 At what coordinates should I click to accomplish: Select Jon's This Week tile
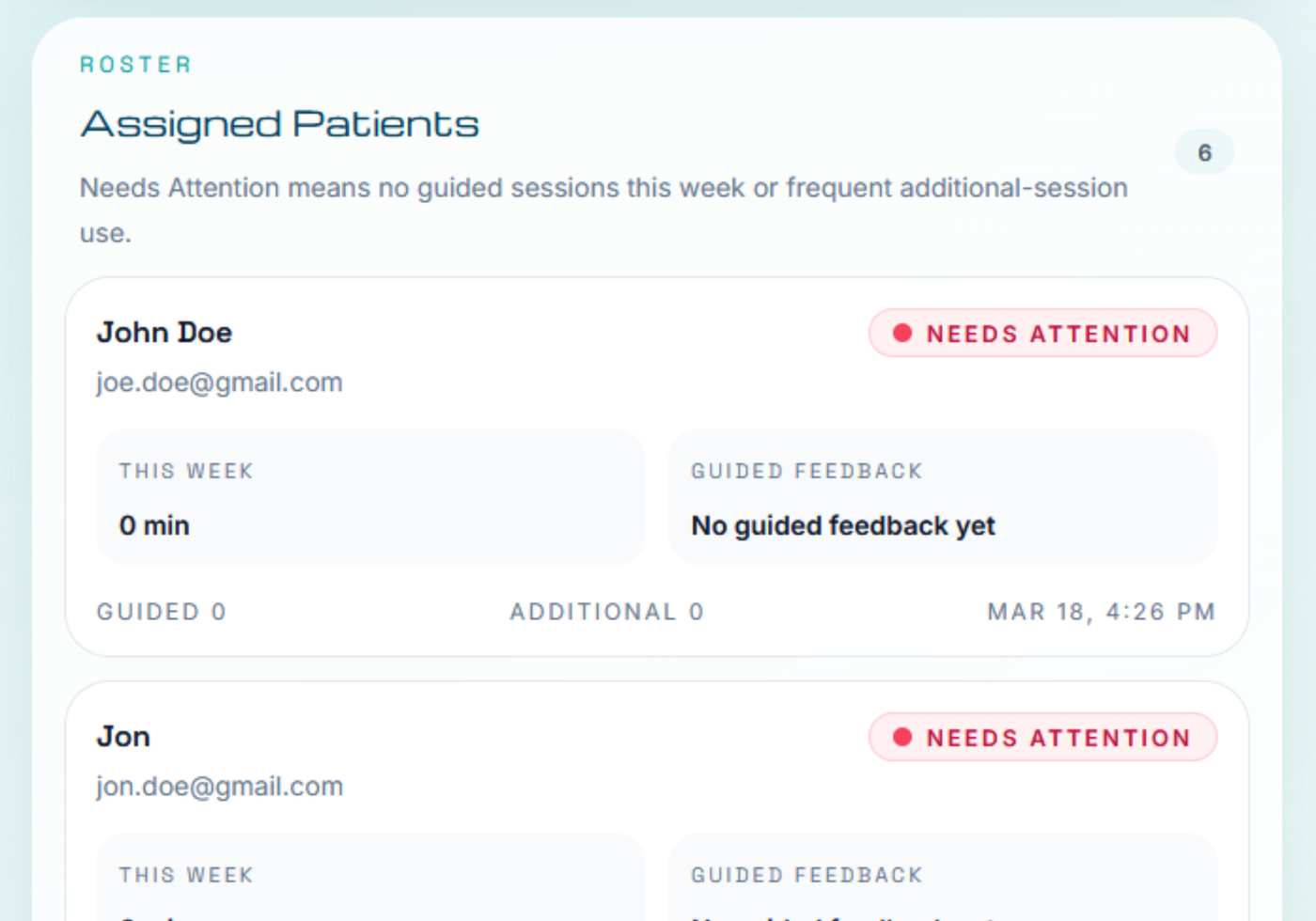point(371,878)
